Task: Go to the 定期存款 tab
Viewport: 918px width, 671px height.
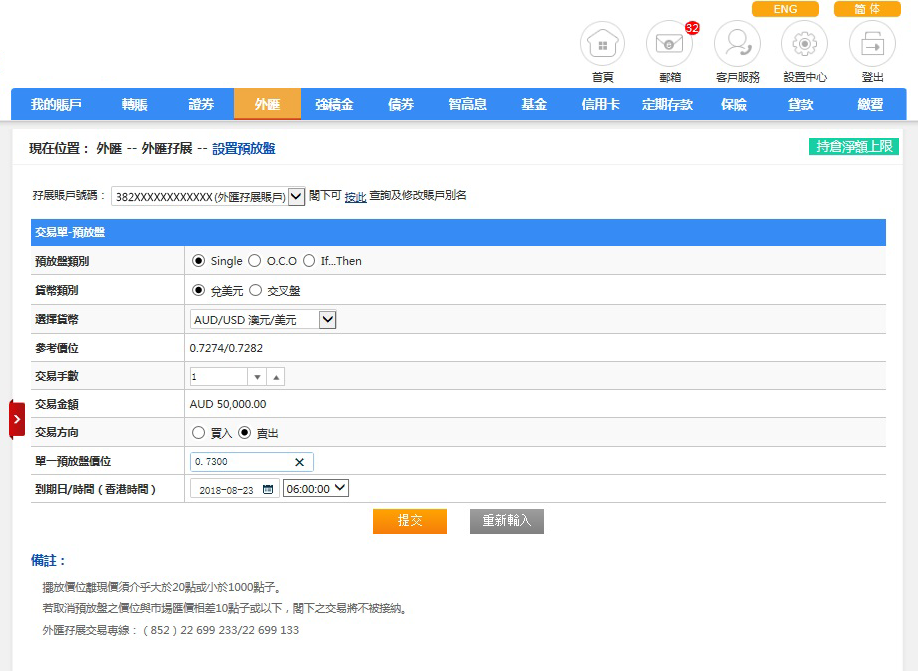Action: 667,104
